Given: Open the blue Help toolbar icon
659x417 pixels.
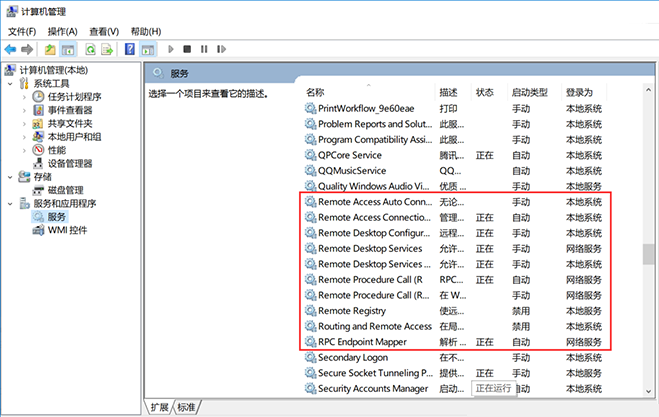Looking at the screenshot, I should click(x=129, y=49).
